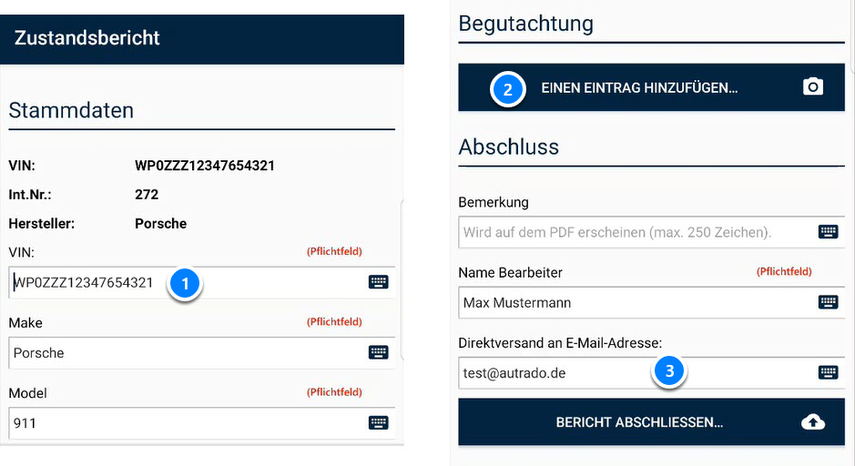Select the Make field containing Porsche
855x466 pixels.
(x=180, y=353)
